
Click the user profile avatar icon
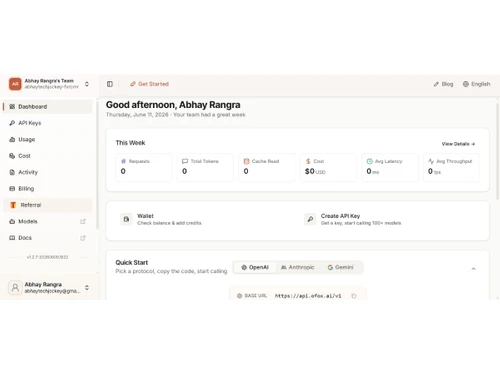coord(15,287)
